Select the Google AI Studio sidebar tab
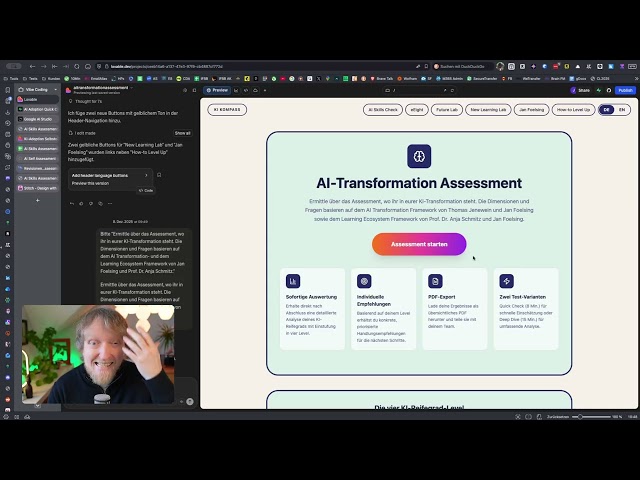The image size is (640, 480). tap(38, 119)
